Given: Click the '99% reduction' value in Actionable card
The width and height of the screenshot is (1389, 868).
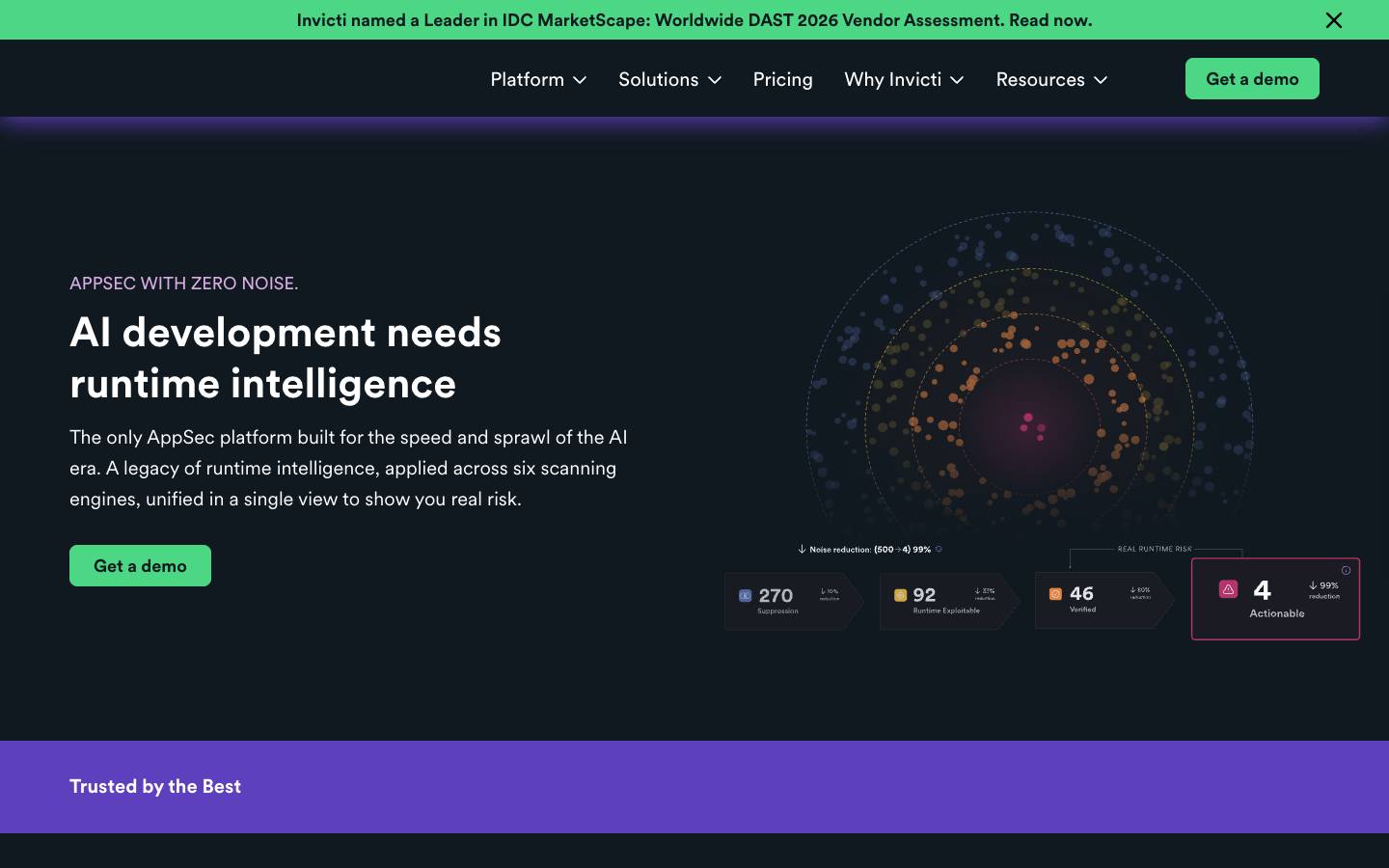Looking at the screenshot, I should coord(1324,590).
